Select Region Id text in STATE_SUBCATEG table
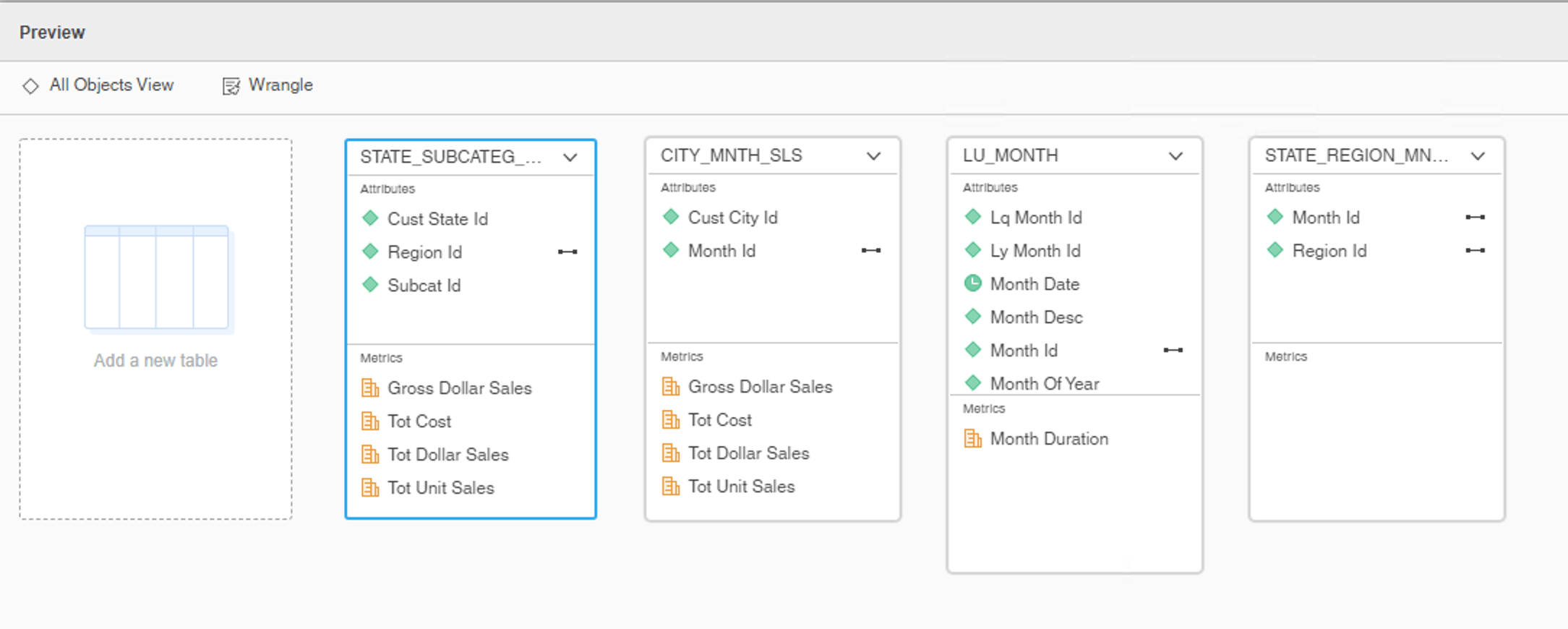The width and height of the screenshot is (1568, 629). coord(424,252)
